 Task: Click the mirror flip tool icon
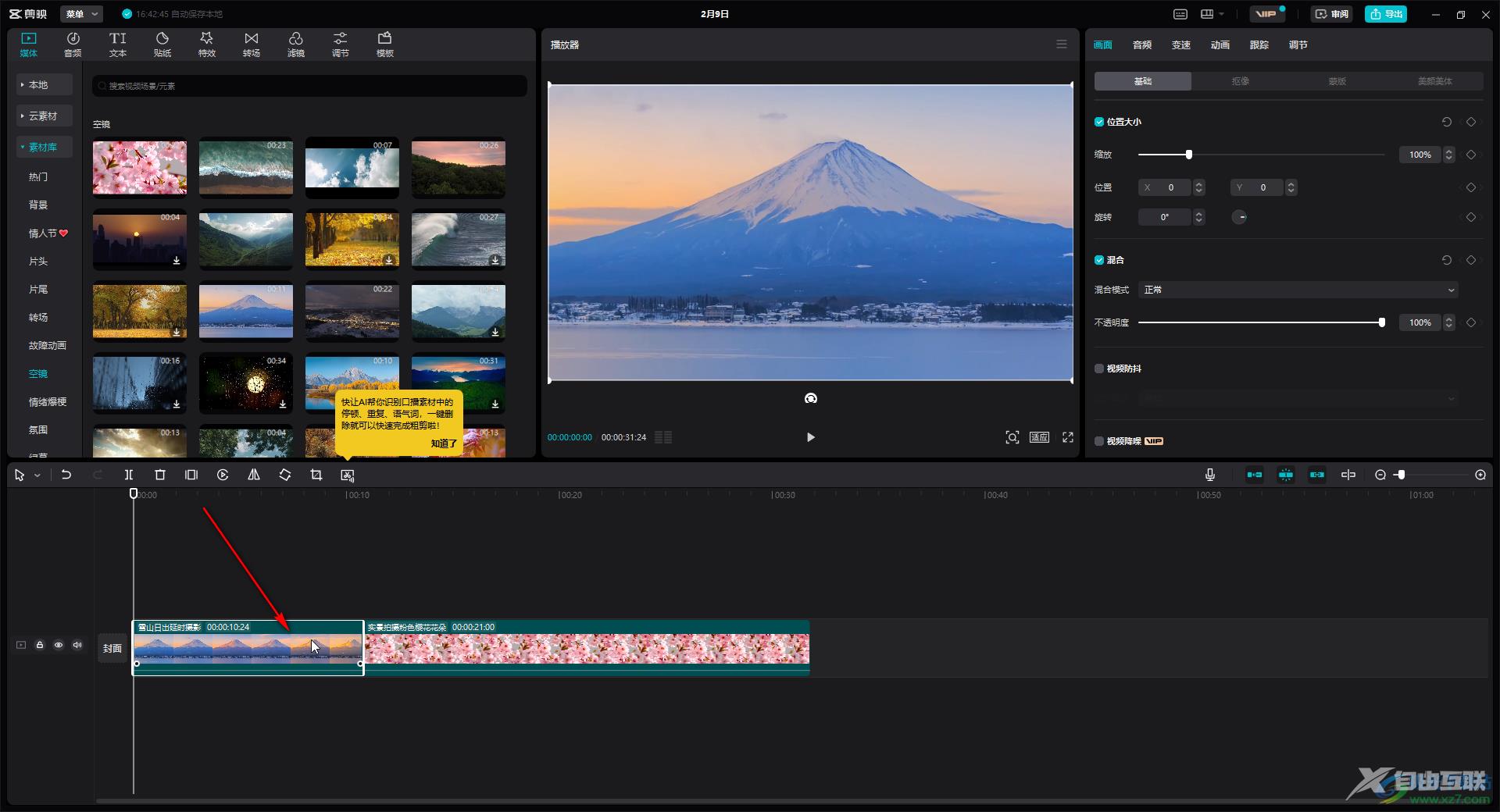click(x=254, y=475)
